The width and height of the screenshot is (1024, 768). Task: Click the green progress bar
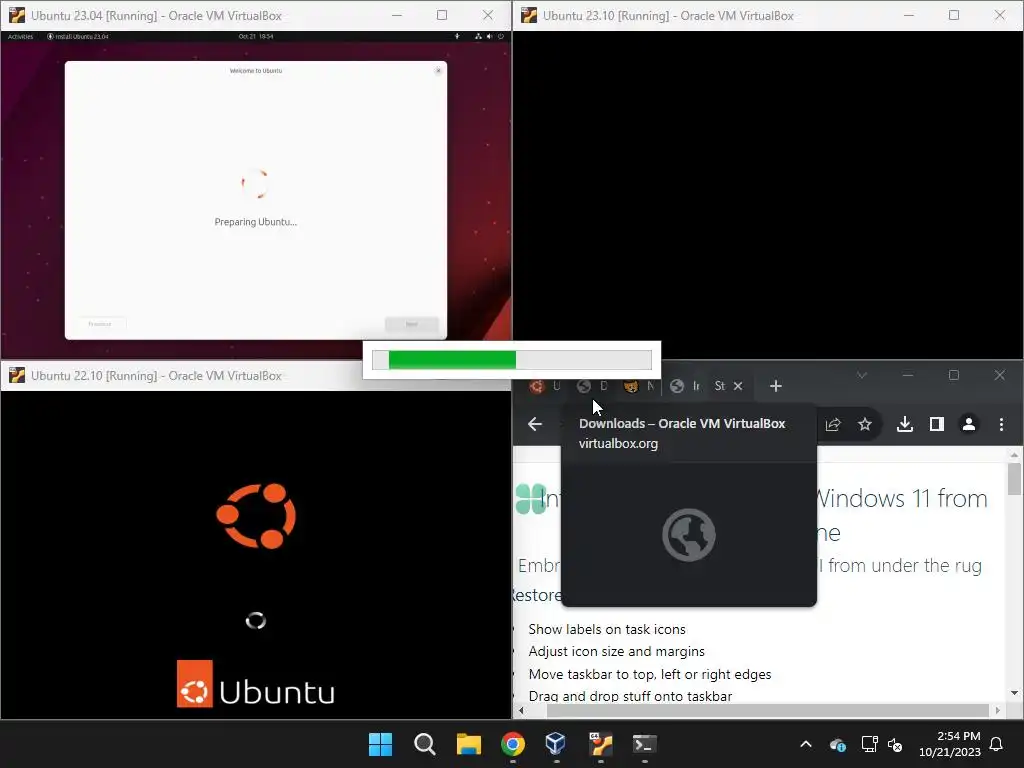tap(452, 360)
